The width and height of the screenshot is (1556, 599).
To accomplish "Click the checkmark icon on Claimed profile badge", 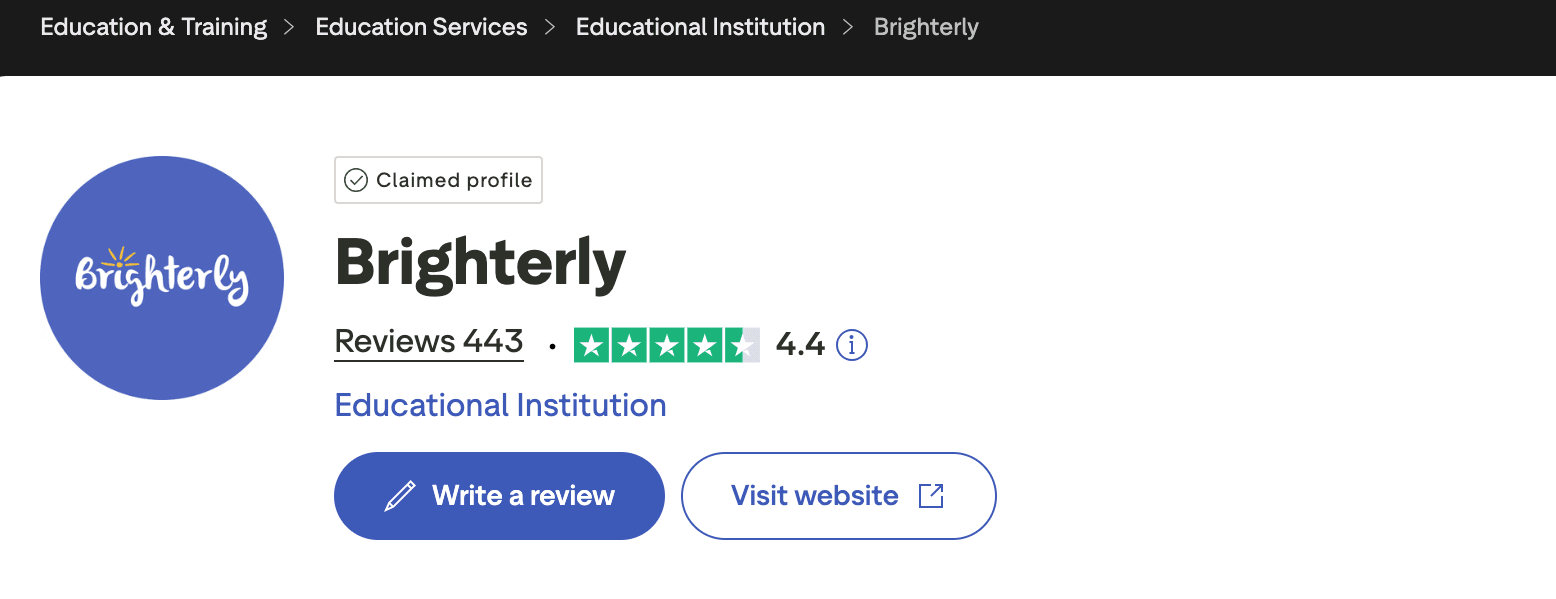I will click(x=356, y=179).
